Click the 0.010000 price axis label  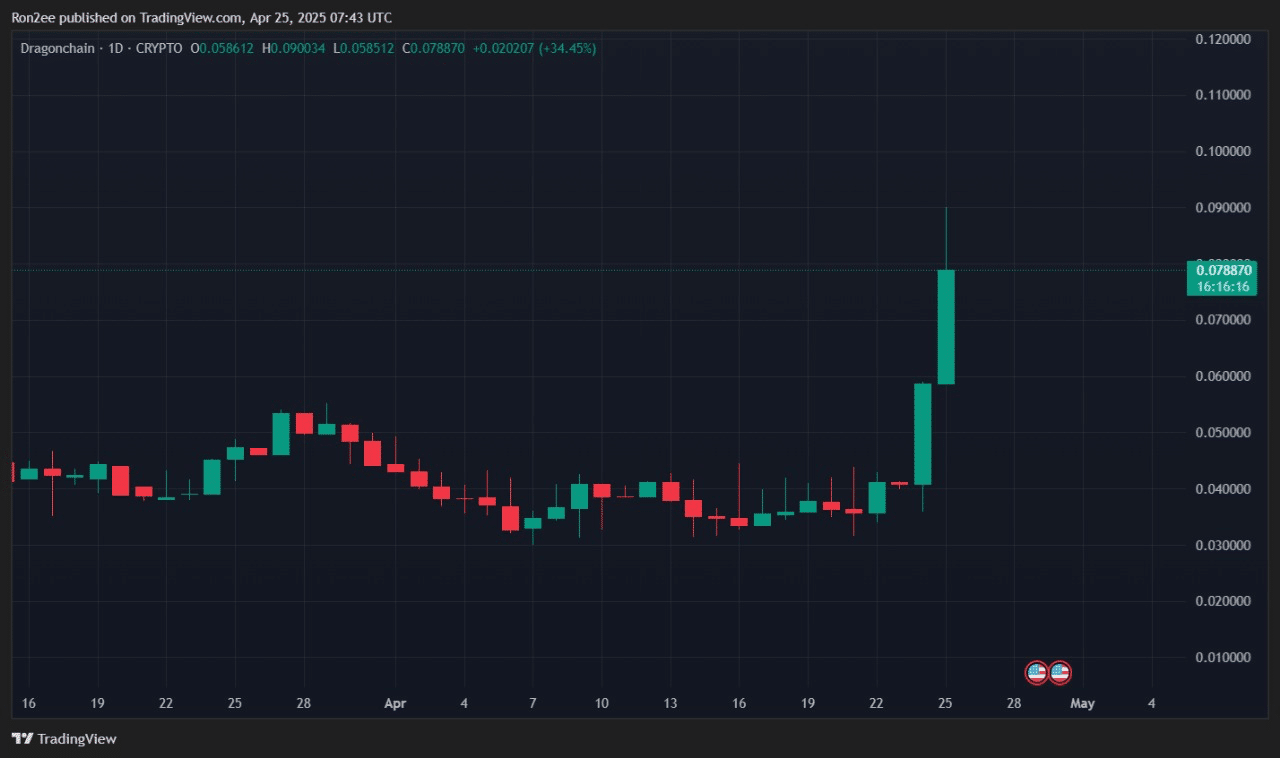1223,658
